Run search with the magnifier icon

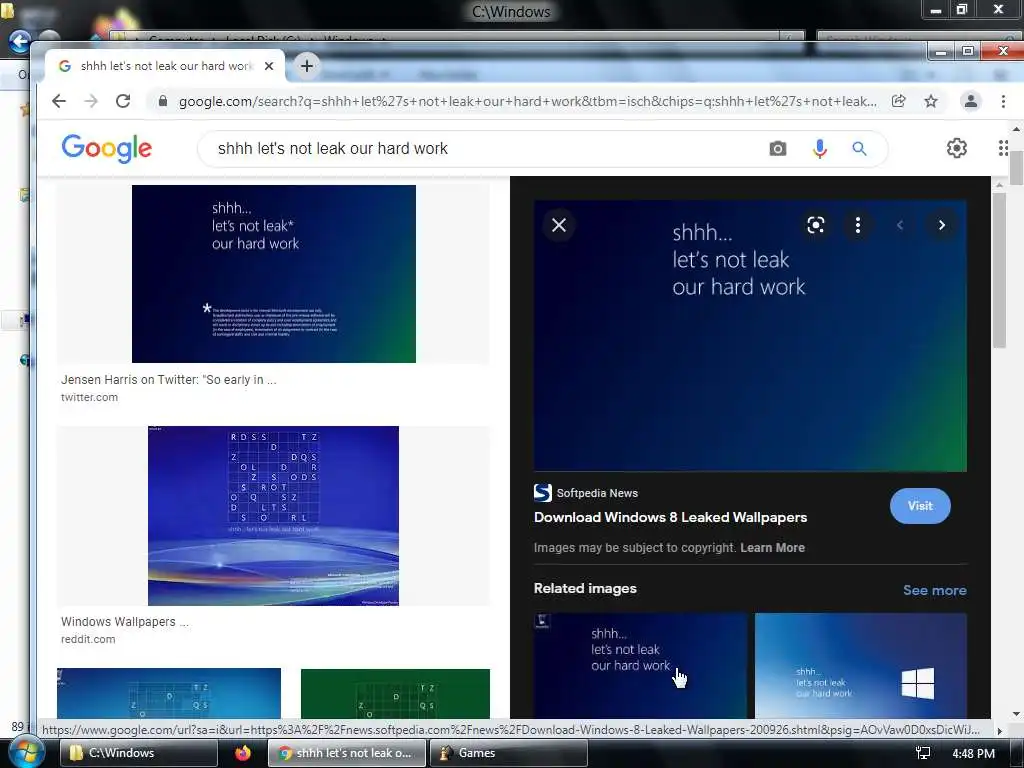click(859, 149)
